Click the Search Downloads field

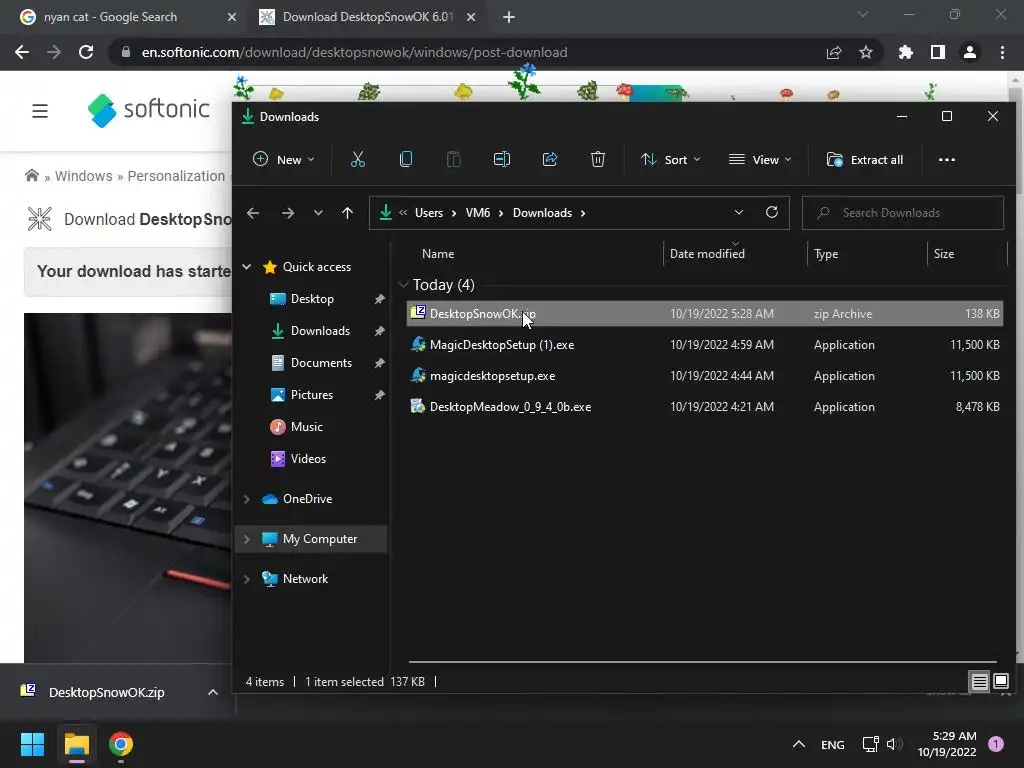[x=903, y=213]
